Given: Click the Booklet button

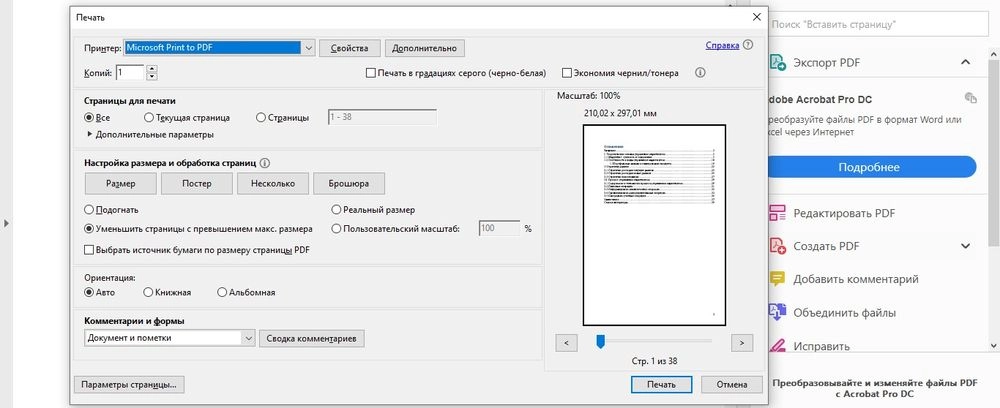Looking at the screenshot, I should [x=349, y=184].
